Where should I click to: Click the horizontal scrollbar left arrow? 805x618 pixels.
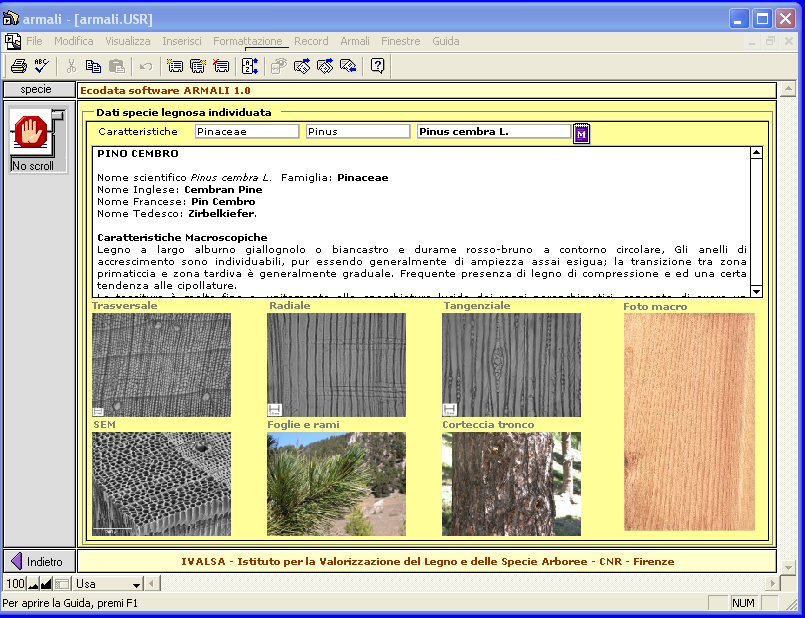point(152,584)
